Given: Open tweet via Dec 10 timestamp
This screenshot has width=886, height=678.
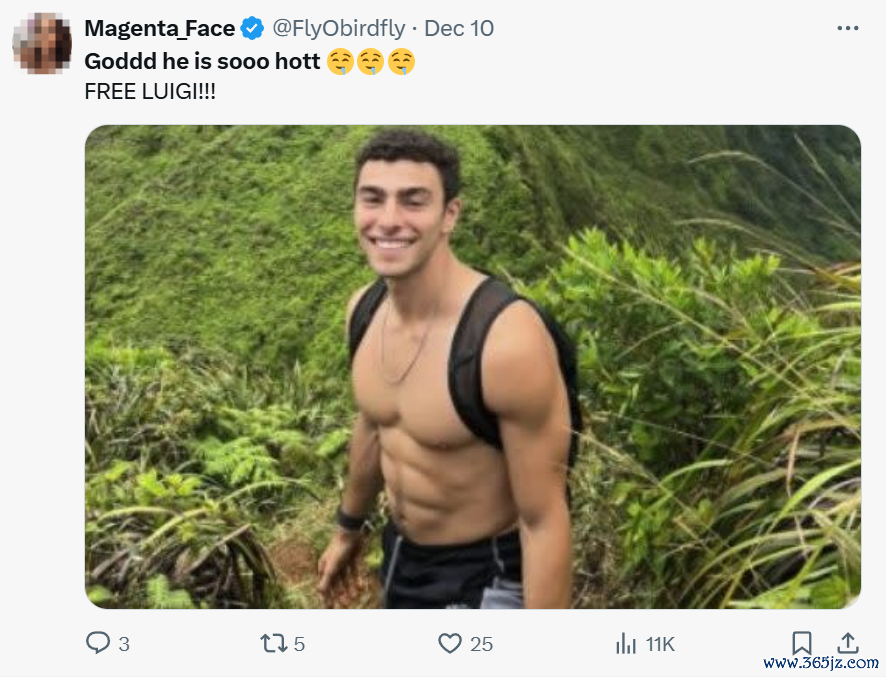Looking at the screenshot, I should 459,28.
